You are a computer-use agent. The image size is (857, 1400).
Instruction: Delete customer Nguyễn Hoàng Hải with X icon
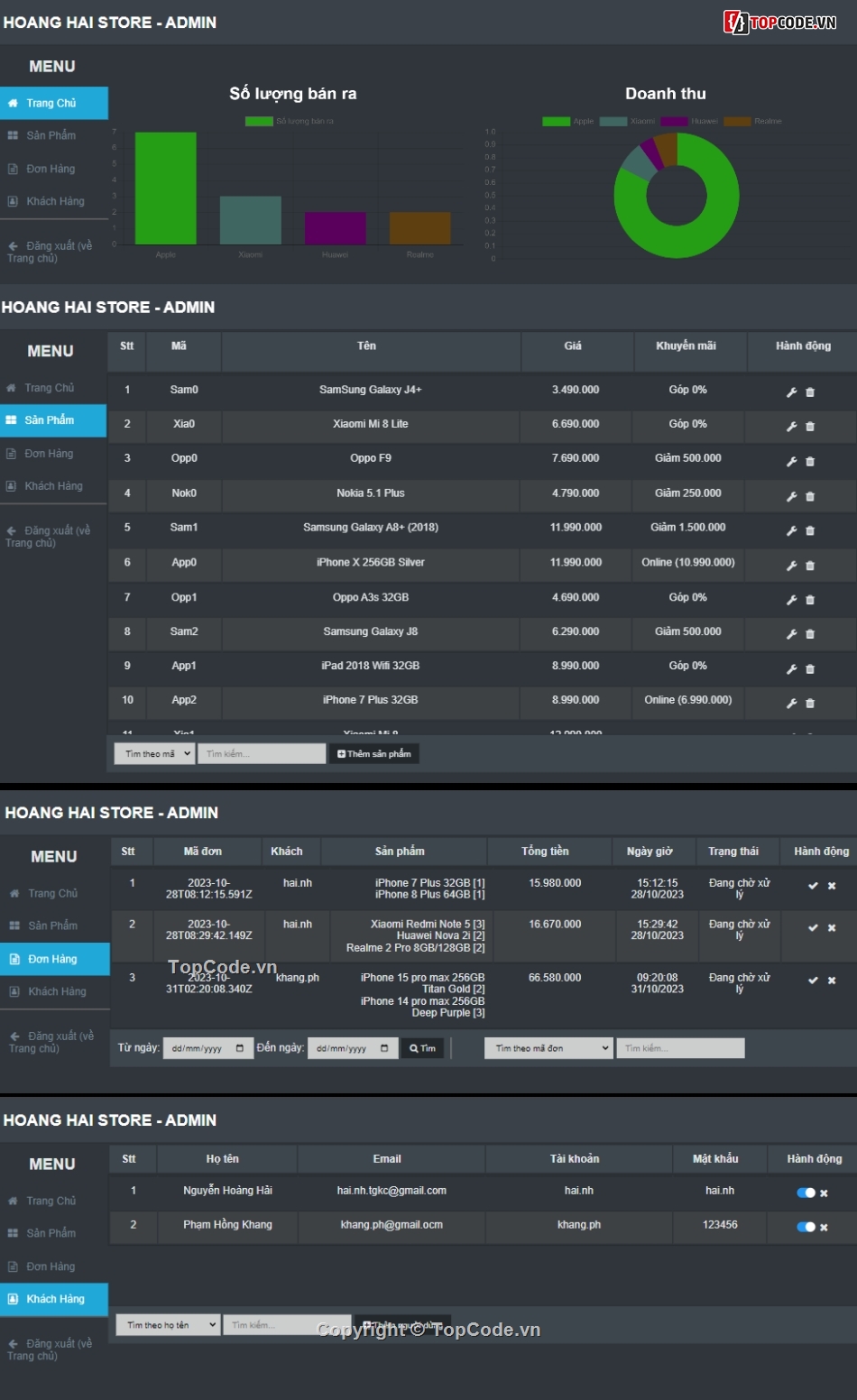pos(824,1193)
